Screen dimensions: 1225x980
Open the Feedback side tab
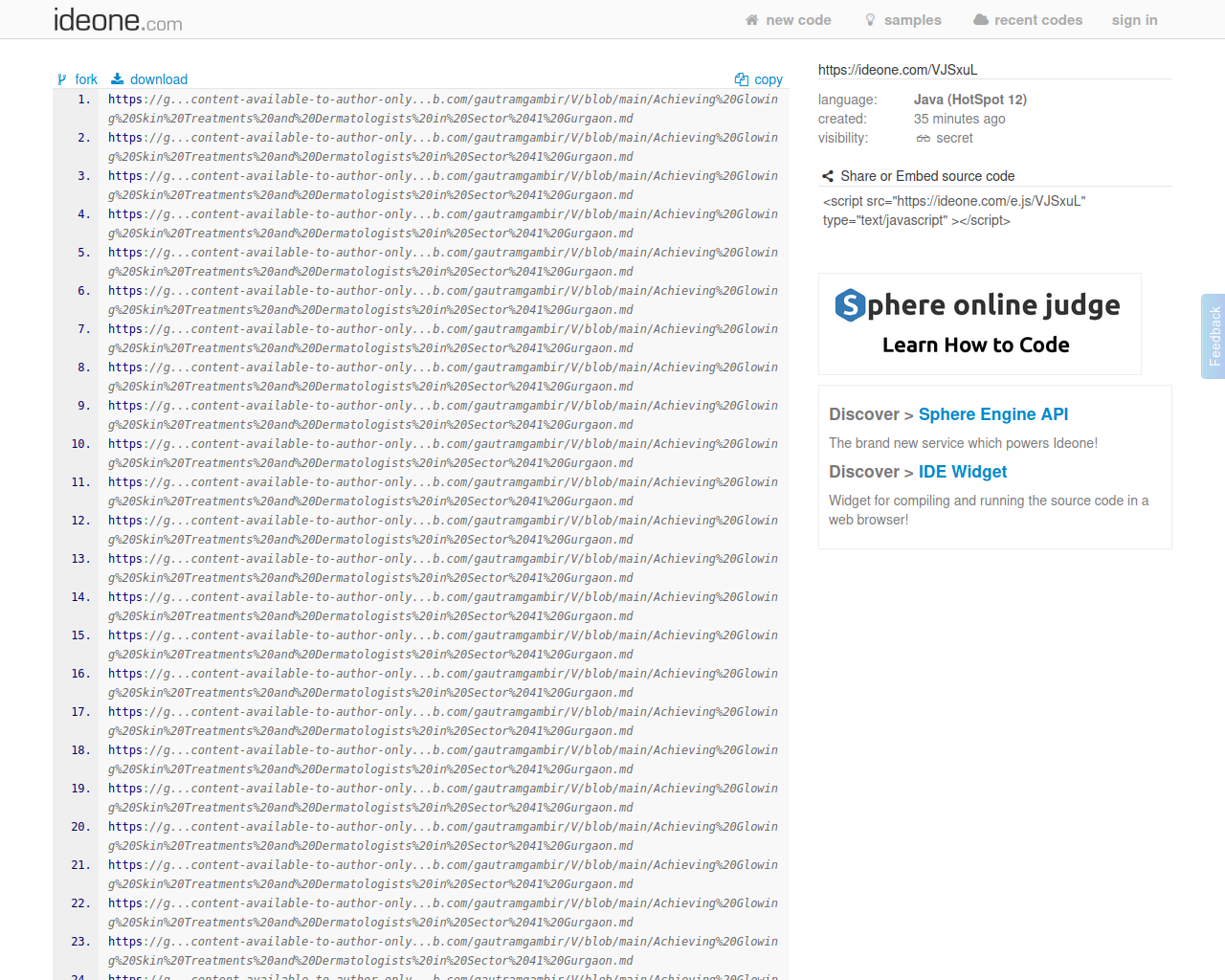[x=1214, y=336]
